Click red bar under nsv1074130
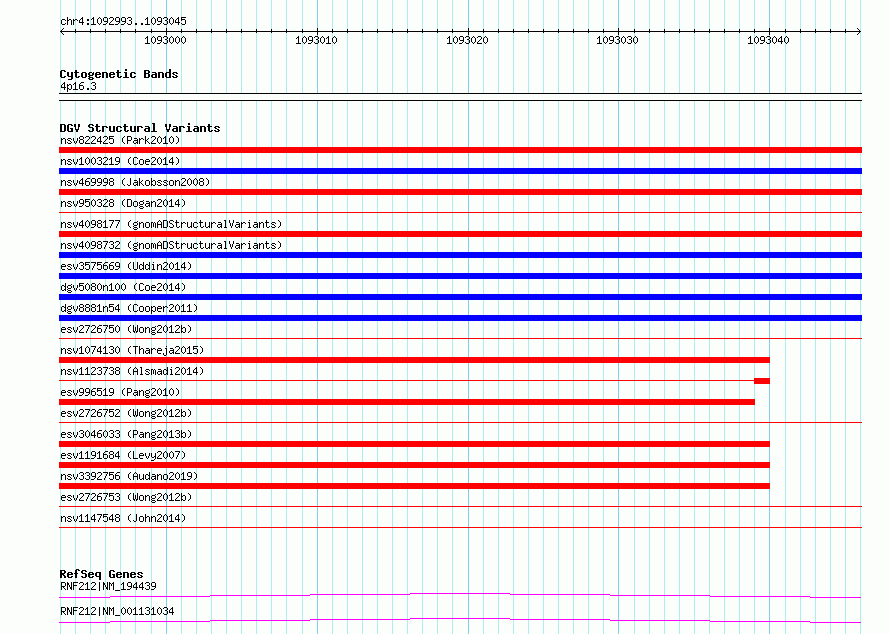The width and height of the screenshot is (890, 634). 414,360
